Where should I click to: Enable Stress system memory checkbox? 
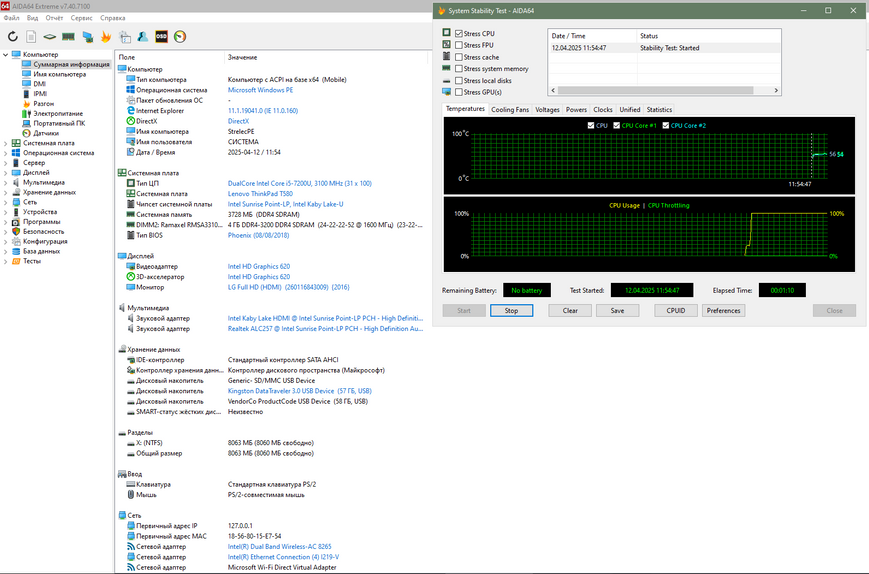tap(459, 69)
